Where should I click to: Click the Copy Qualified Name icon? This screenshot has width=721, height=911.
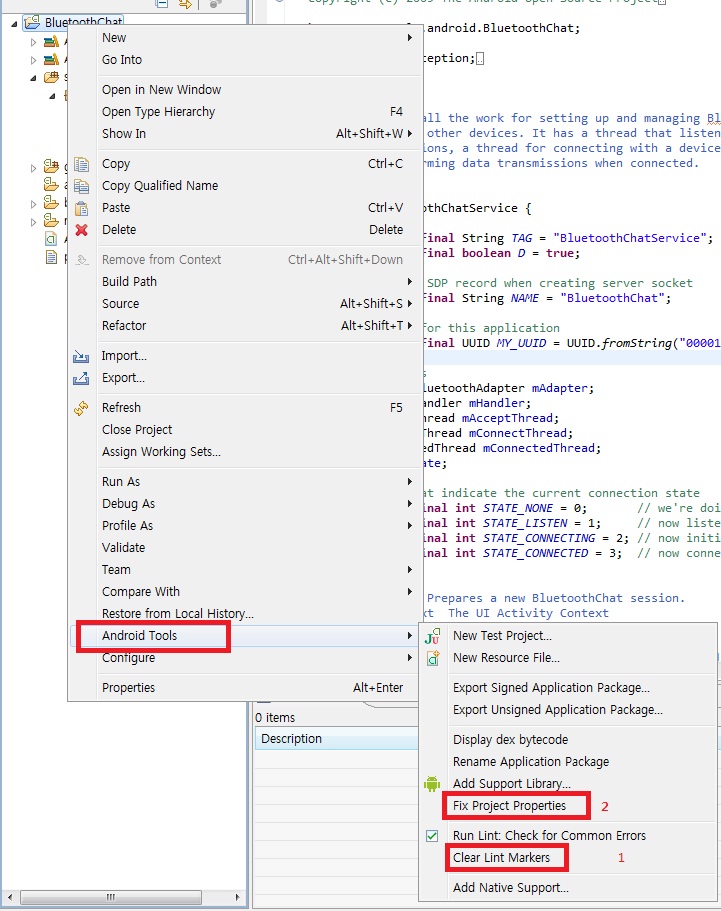pos(81,186)
